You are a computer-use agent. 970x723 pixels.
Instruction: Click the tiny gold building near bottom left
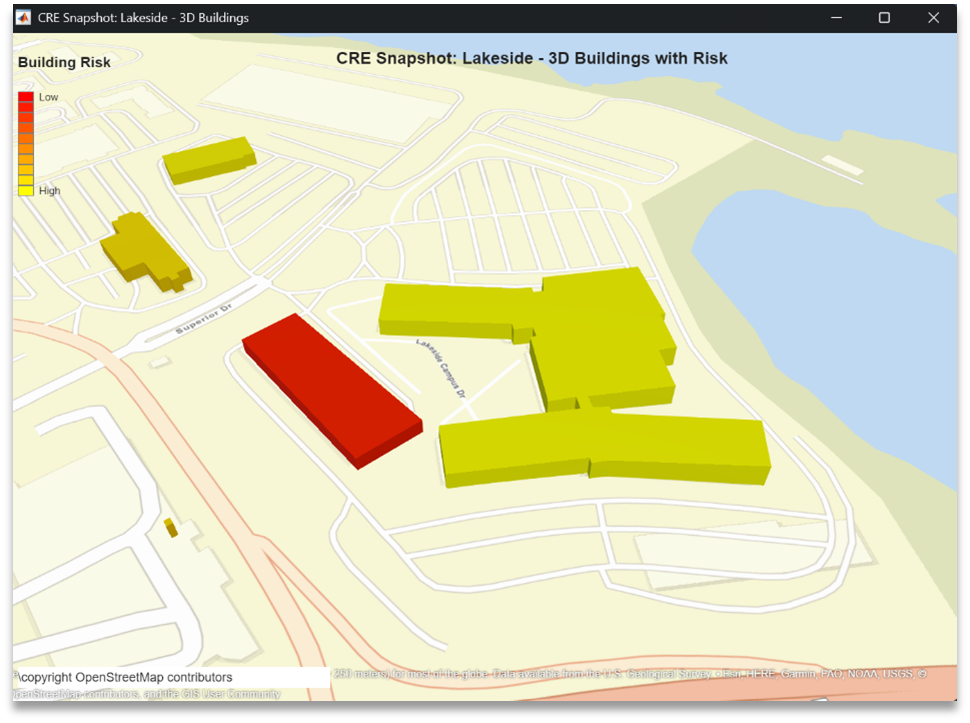point(170,527)
